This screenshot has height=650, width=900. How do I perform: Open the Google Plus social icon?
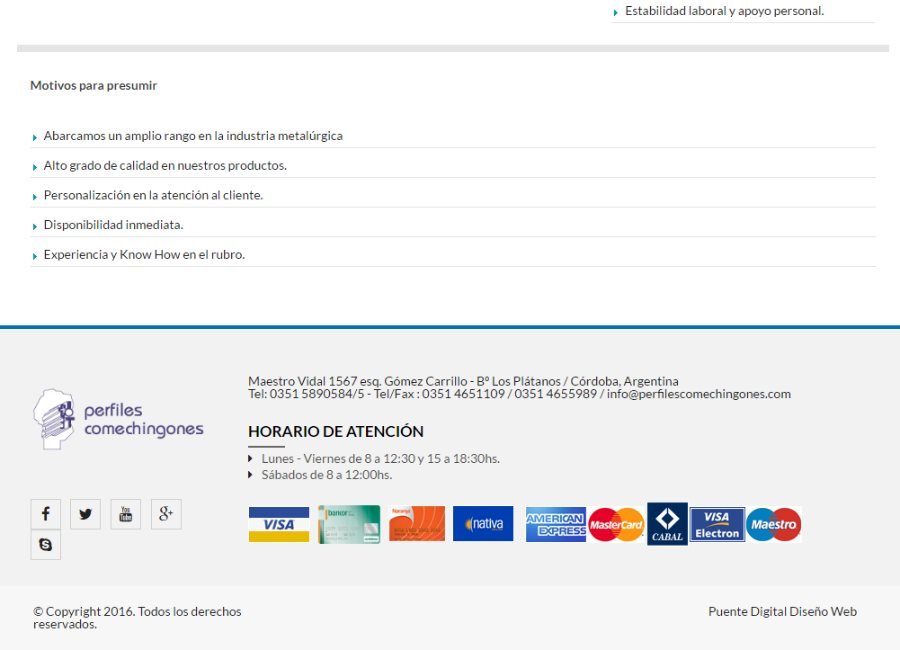166,514
